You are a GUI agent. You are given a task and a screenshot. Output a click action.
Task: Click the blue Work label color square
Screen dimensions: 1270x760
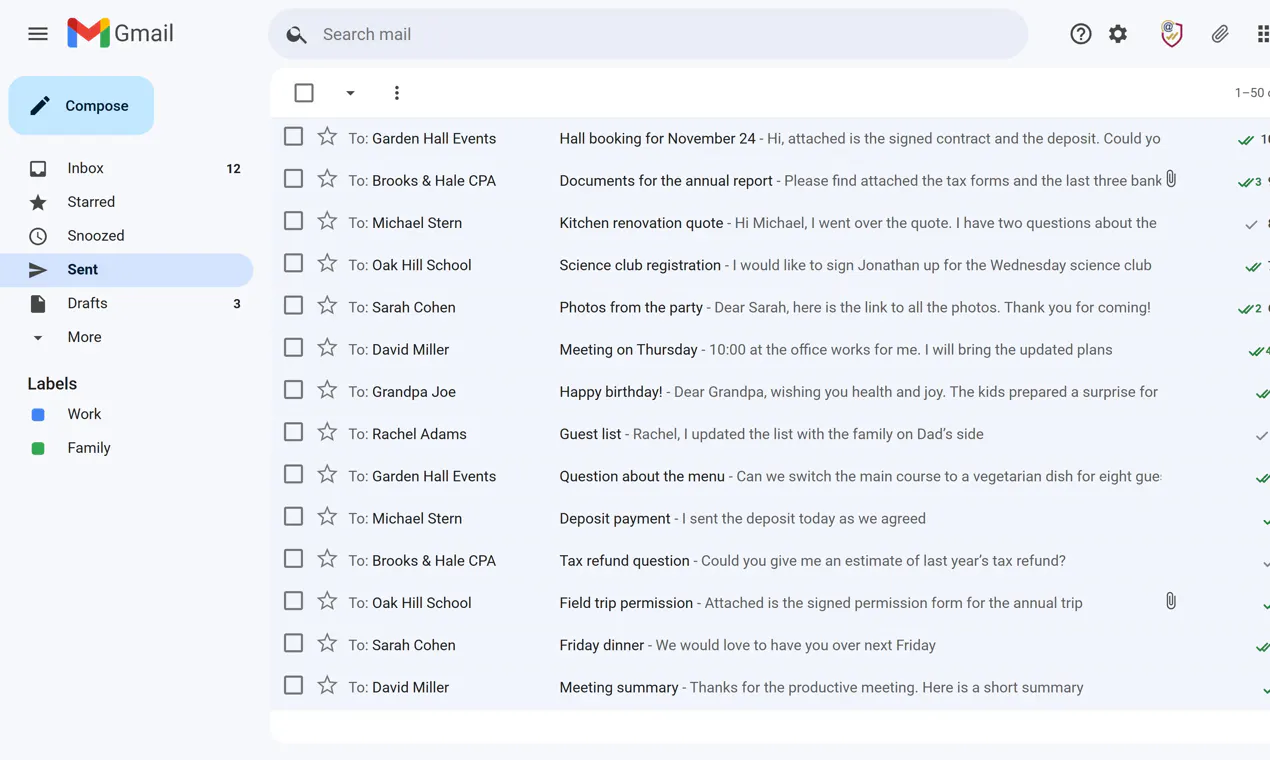pos(38,415)
